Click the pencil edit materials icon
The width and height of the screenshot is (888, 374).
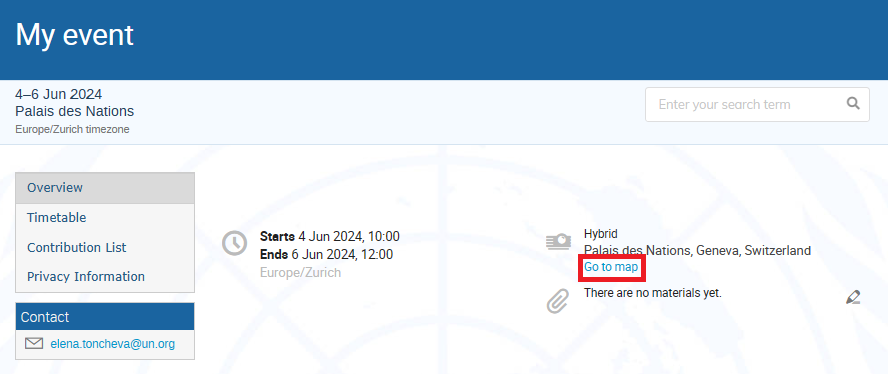click(x=853, y=297)
